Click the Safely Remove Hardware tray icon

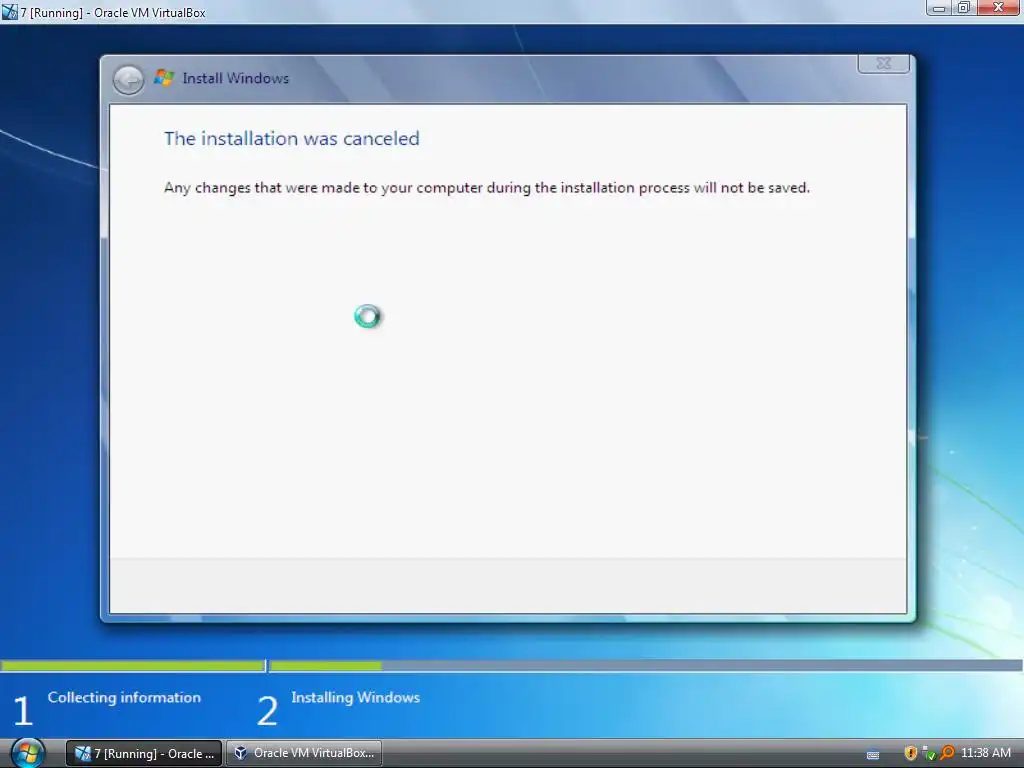click(928, 754)
